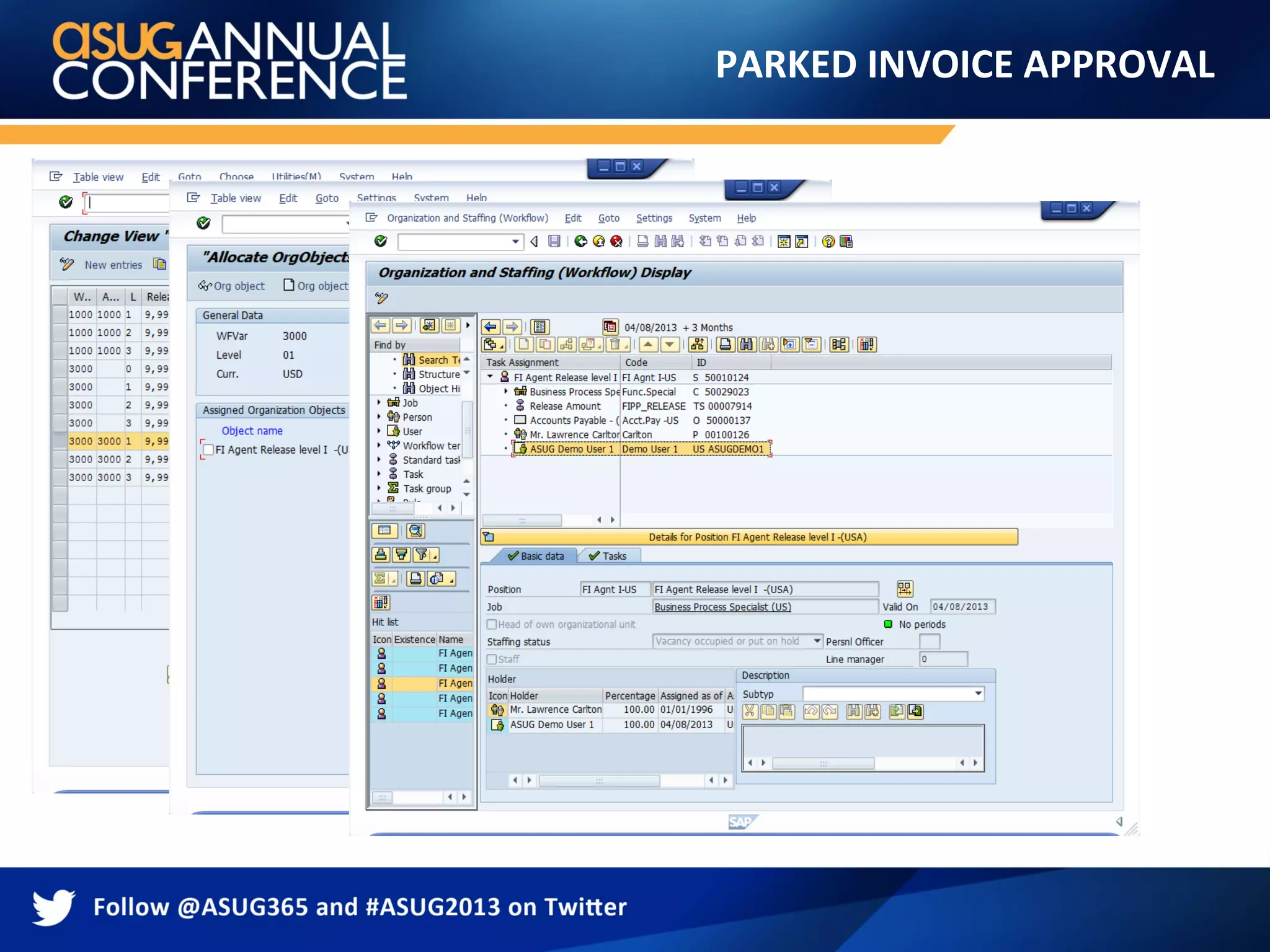Switch to the Tasks tab
The height and width of the screenshot is (952, 1270).
click(x=609, y=556)
